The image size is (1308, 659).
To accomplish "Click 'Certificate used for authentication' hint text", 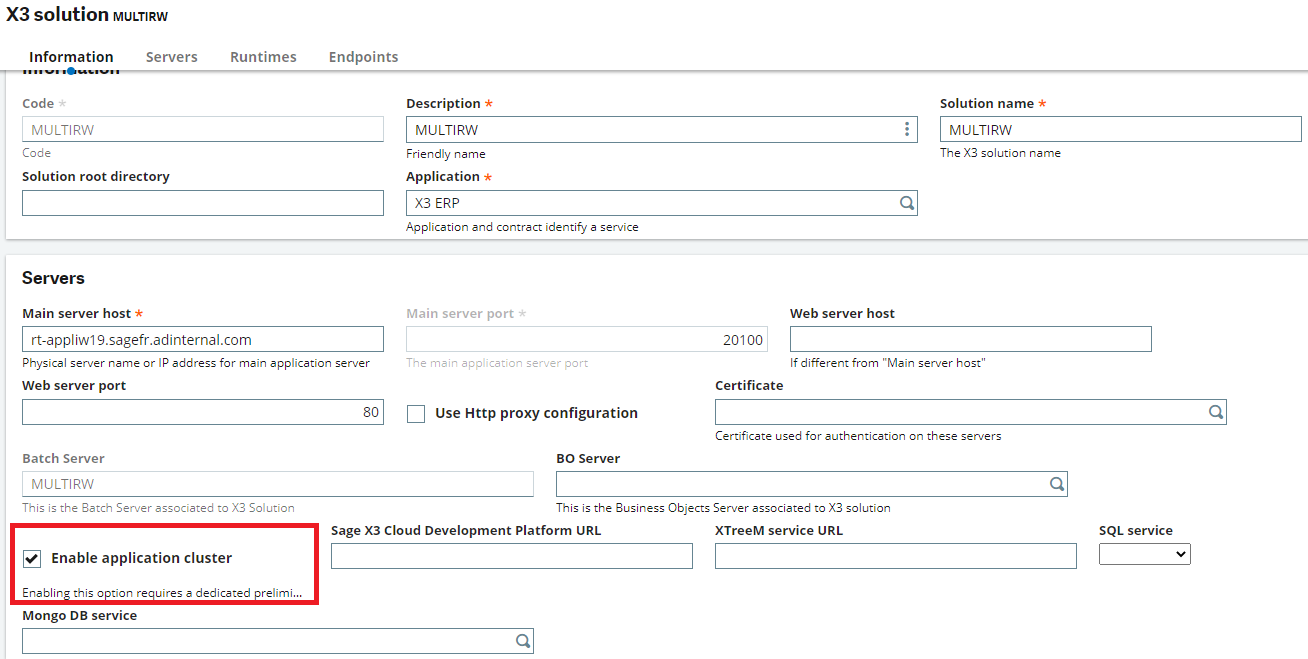I will 858,436.
